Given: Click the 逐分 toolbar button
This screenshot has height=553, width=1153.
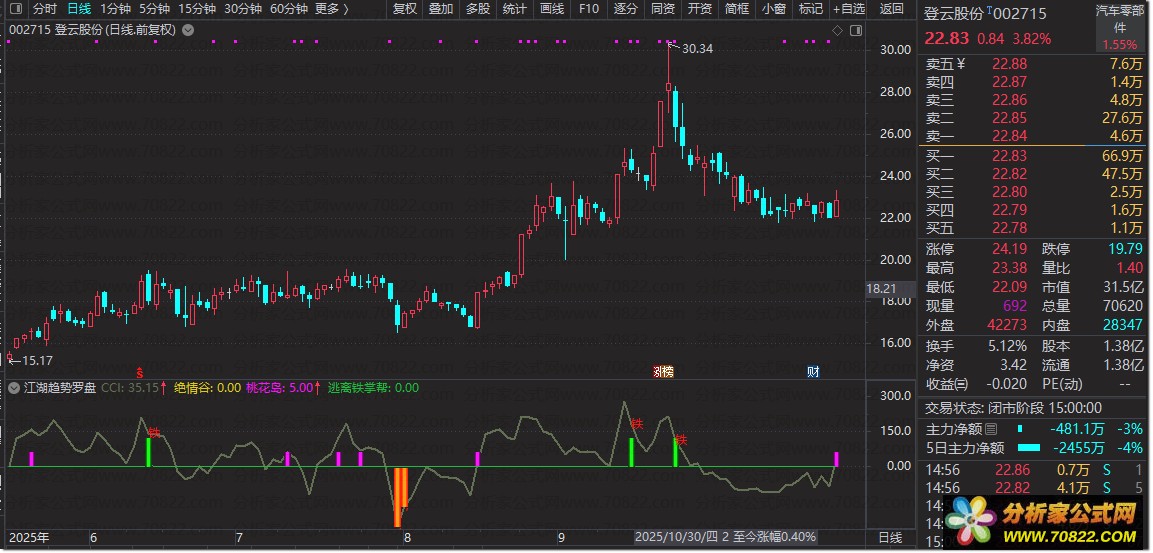Looking at the screenshot, I should pyautogui.click(x=626, y=10).
